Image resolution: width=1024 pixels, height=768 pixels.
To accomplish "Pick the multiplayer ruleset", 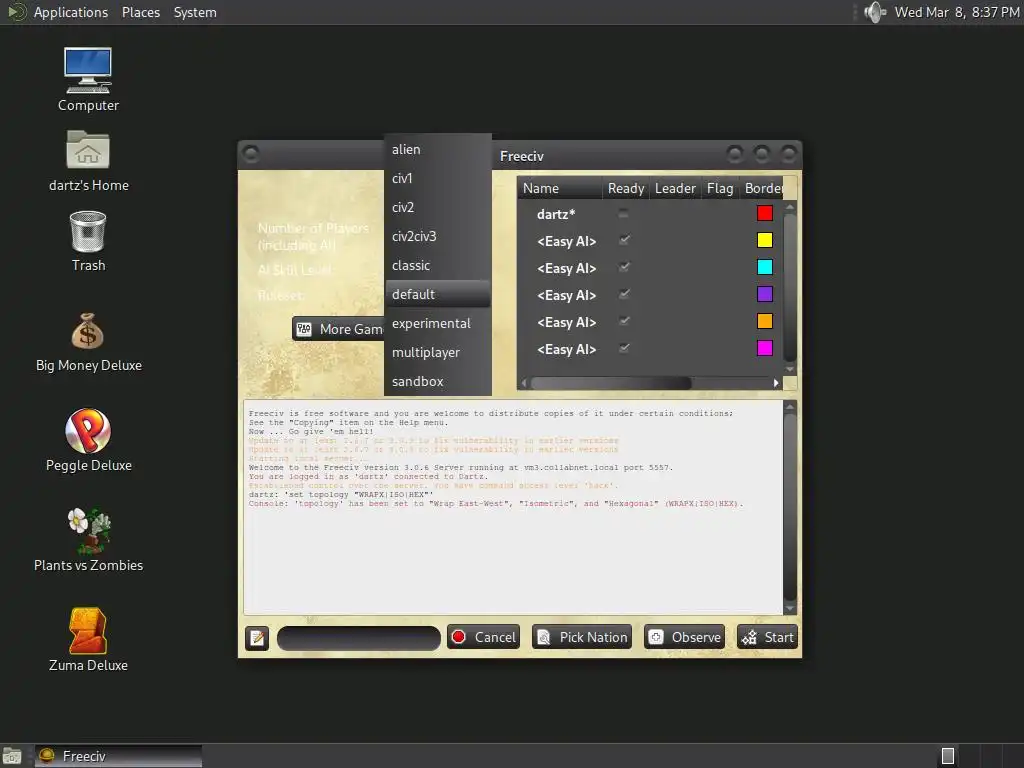I will tap(438, 352).
